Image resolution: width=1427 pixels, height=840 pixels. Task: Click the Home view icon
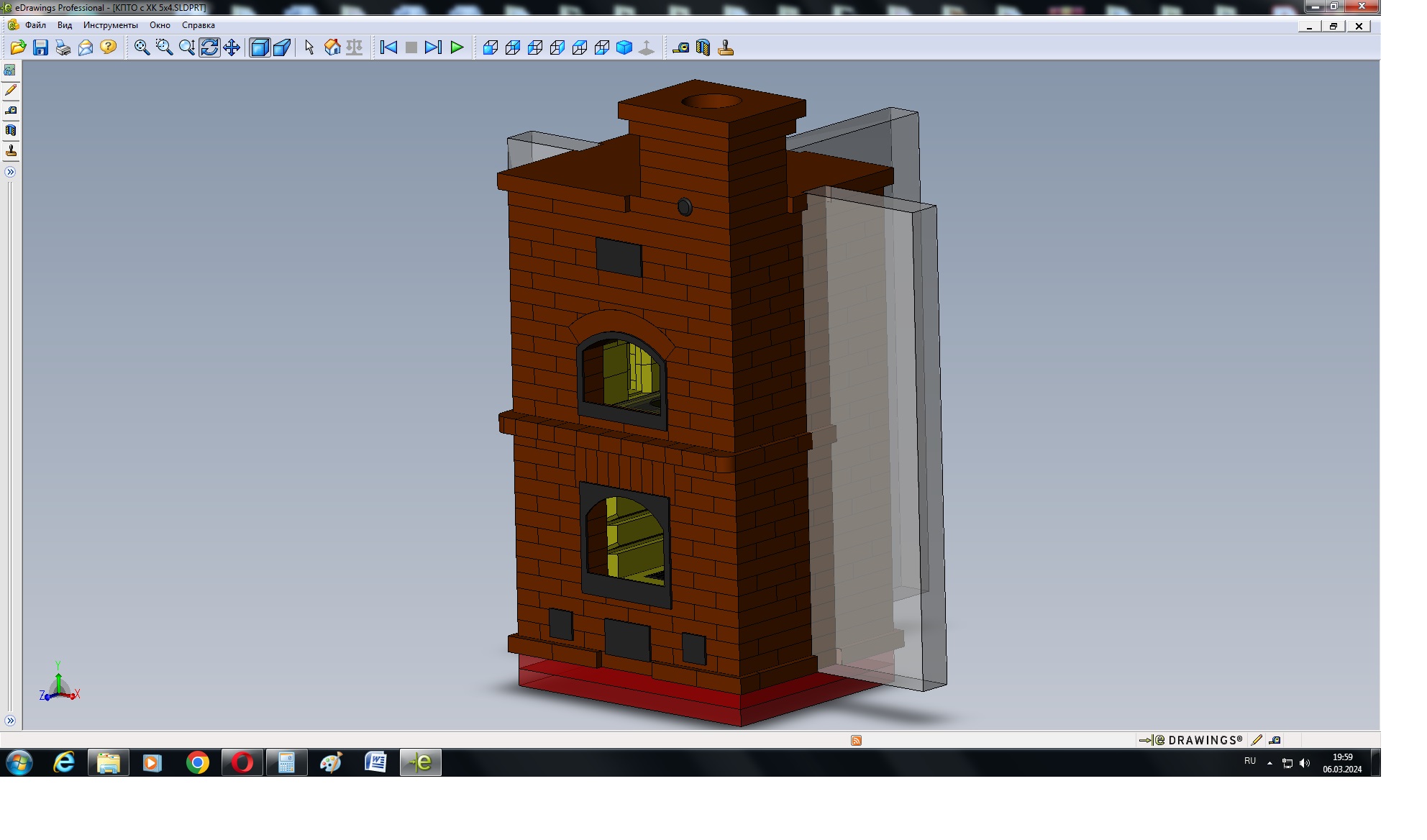tap(332, 47)
